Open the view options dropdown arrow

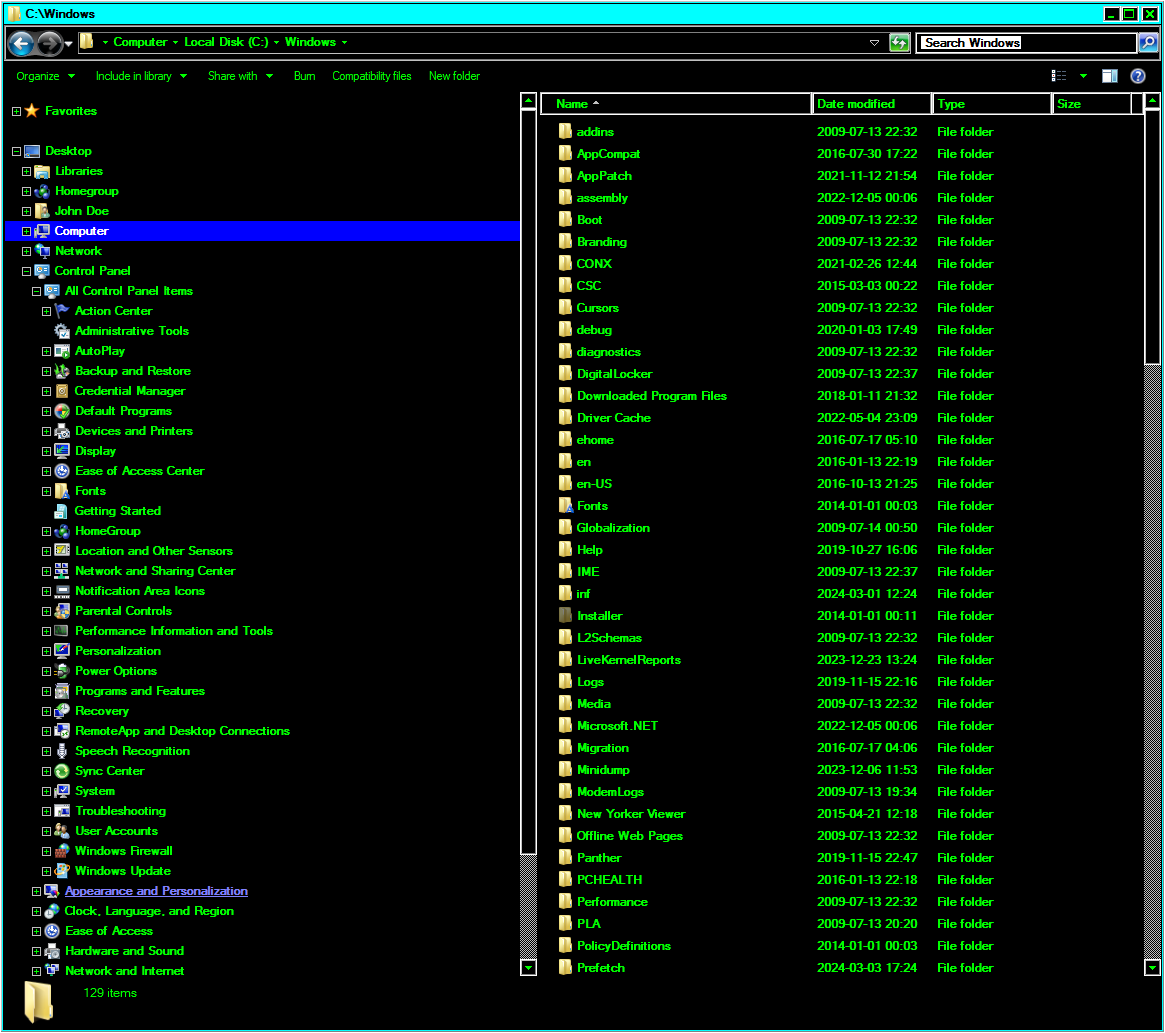[1083, 76]
